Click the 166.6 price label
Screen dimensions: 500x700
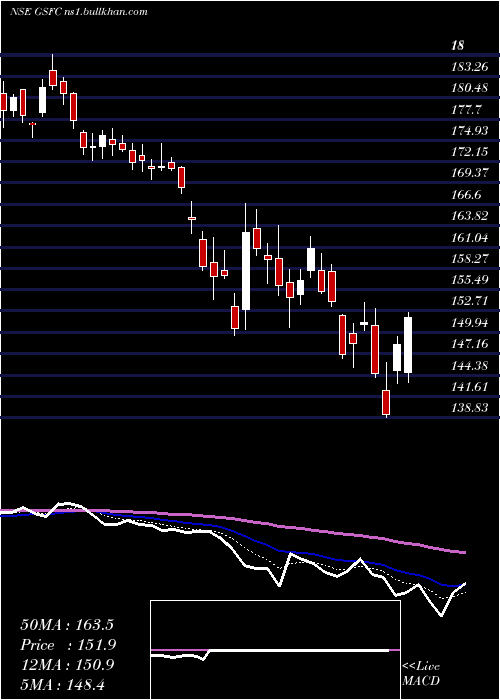coord(467,194)
